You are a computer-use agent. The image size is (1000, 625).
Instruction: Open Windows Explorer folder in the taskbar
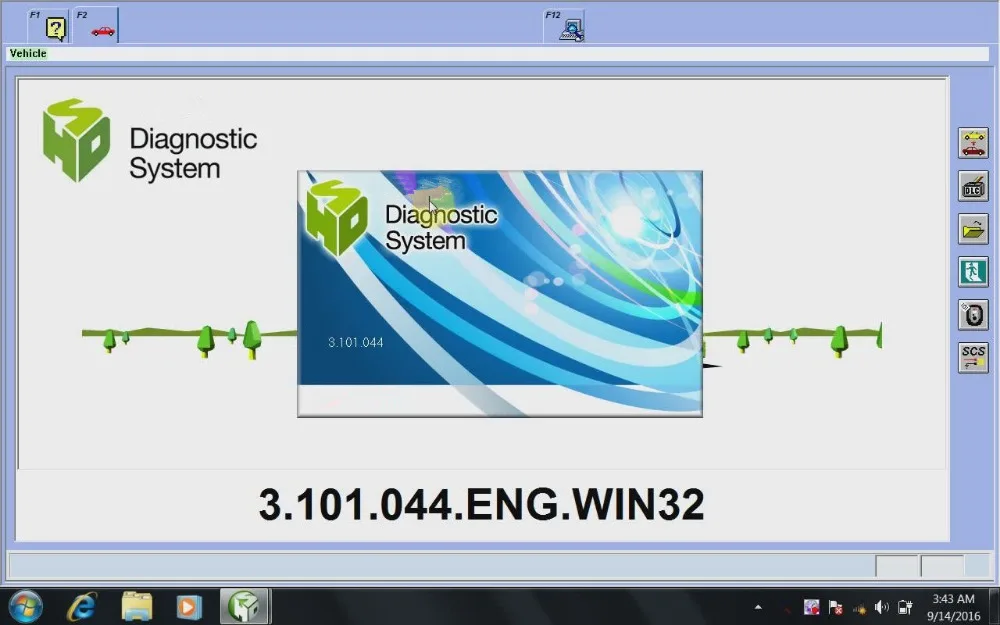[x=136, y=607]
